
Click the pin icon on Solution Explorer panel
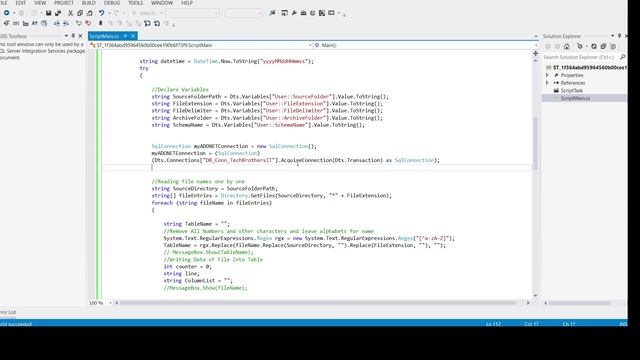click(619, 36)
